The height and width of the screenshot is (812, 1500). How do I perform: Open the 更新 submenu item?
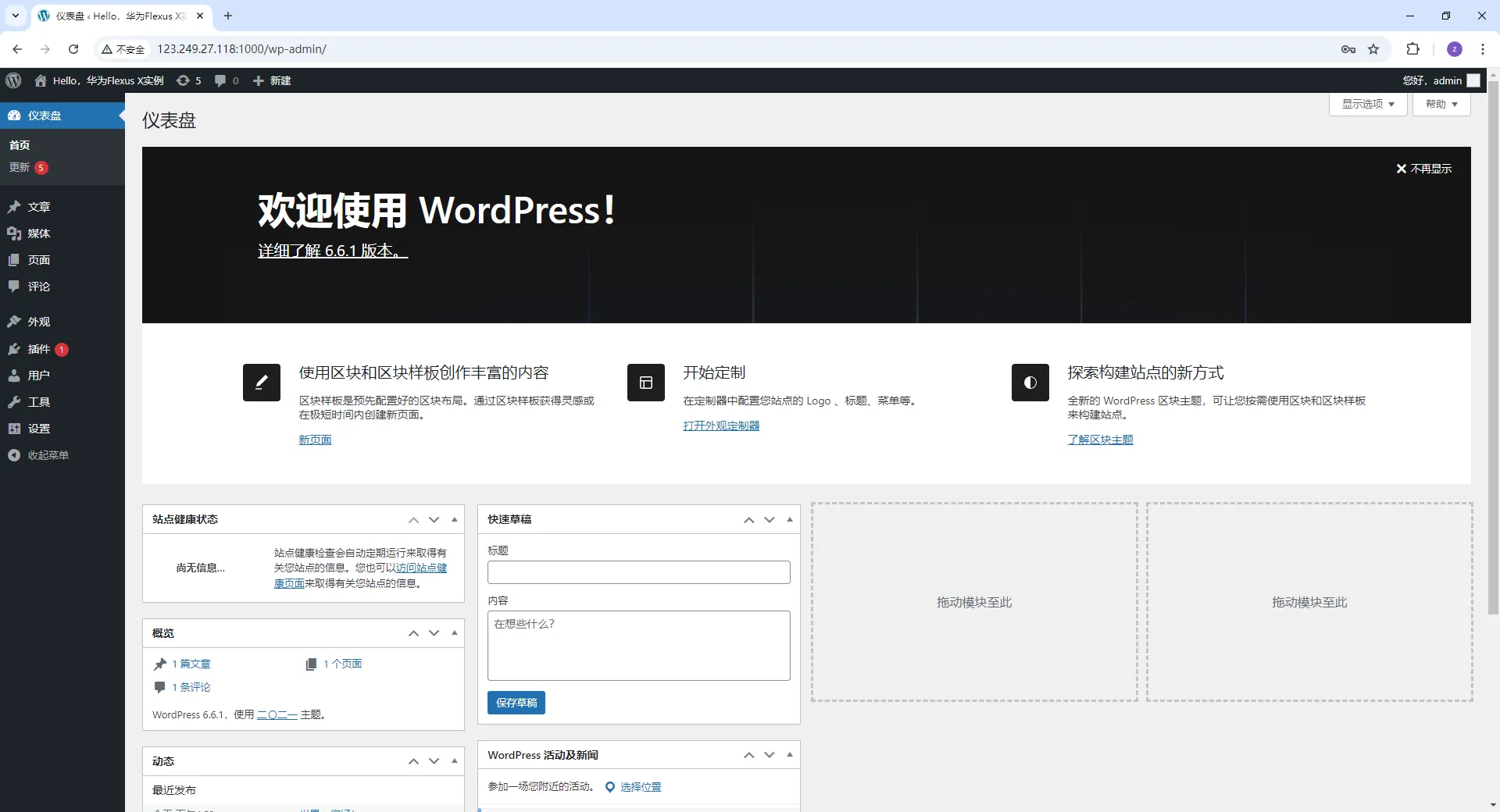20,168
